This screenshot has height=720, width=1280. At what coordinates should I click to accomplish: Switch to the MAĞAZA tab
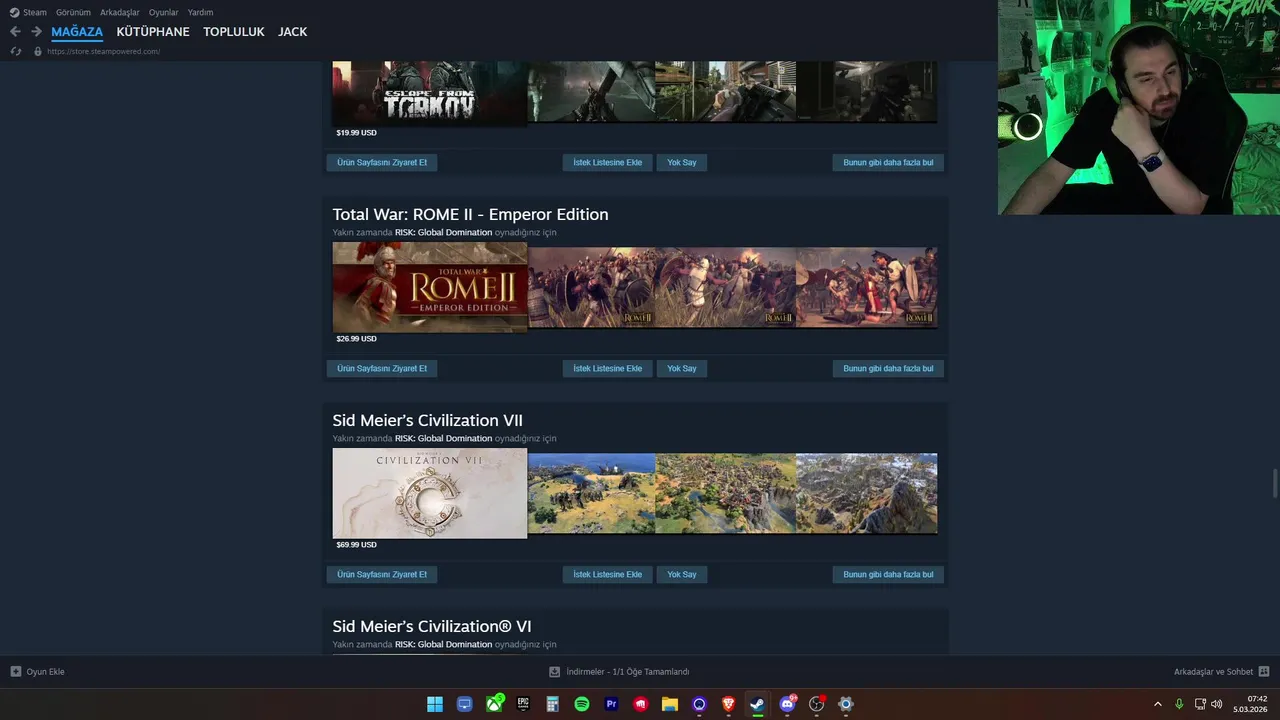click(x=77, y=32)
